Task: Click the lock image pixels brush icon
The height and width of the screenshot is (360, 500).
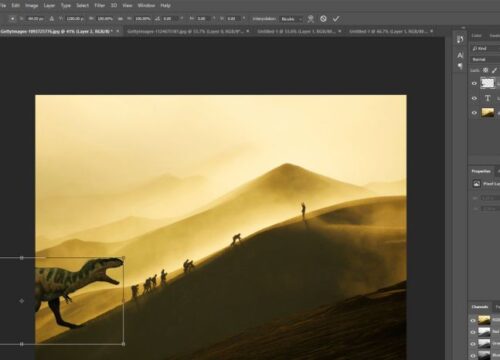Action: [x=494, y=70]
